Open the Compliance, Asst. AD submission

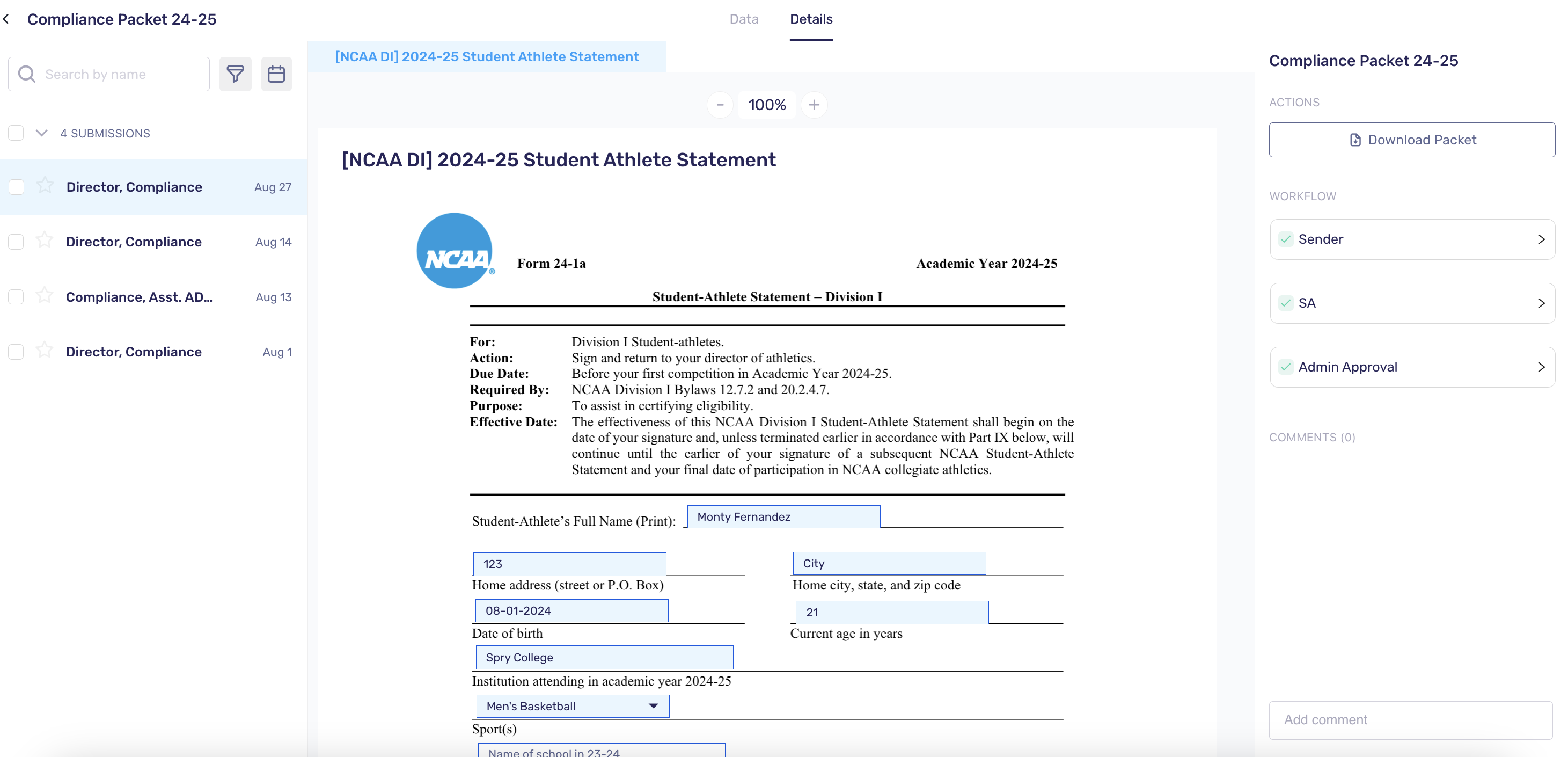click(x=153, y=297)
